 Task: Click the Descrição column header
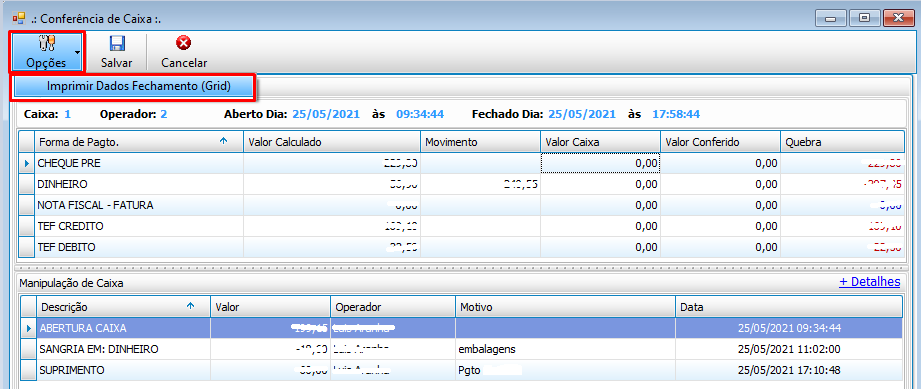(x=124, y=307)
